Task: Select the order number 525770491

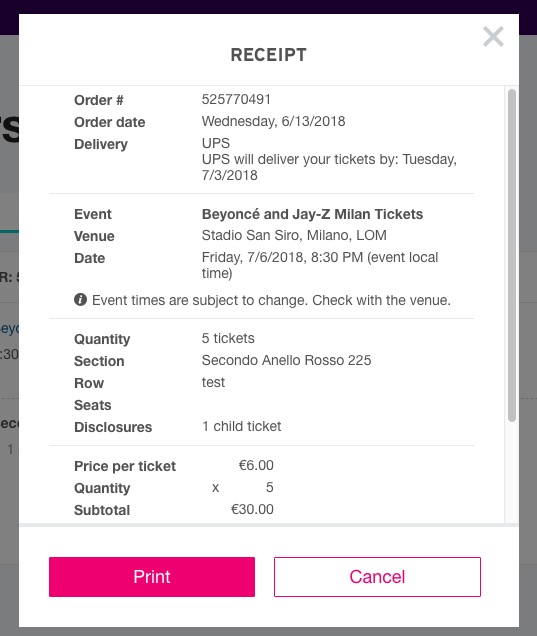Action: click(236, 99)
